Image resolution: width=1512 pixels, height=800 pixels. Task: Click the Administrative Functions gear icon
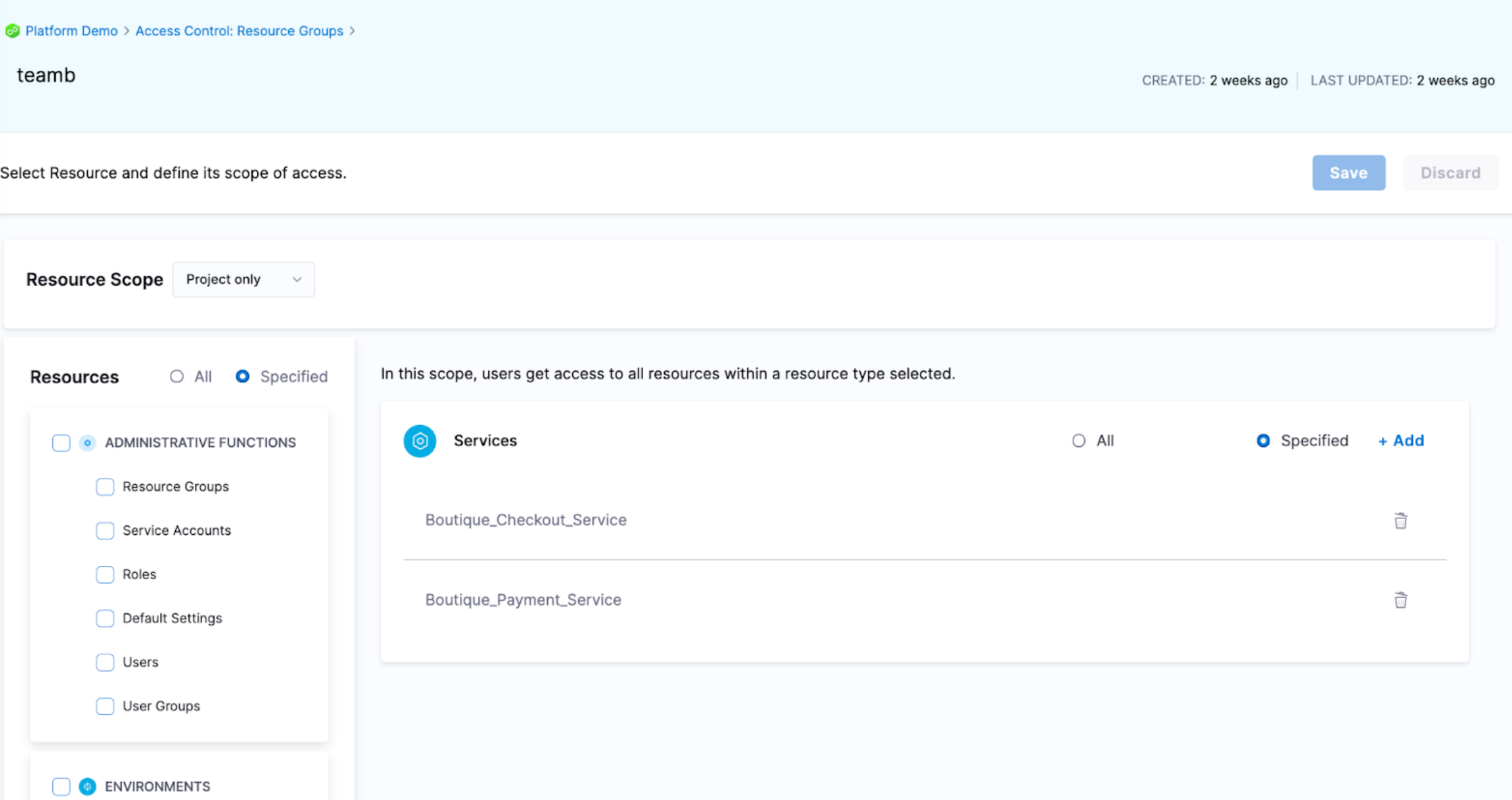tap(87, 443)
